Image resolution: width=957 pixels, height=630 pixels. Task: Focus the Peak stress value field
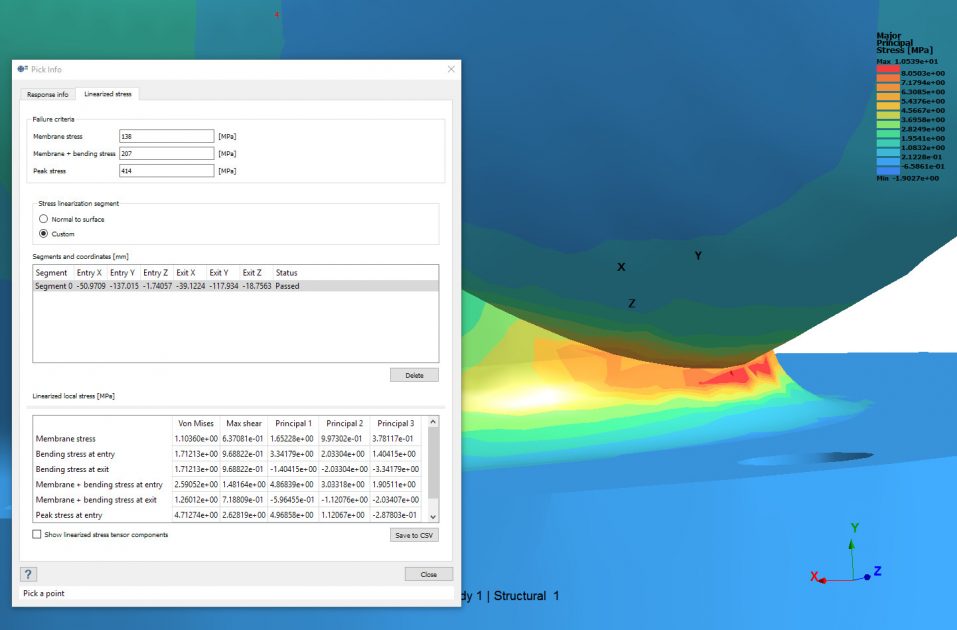(x=166, y=171)
